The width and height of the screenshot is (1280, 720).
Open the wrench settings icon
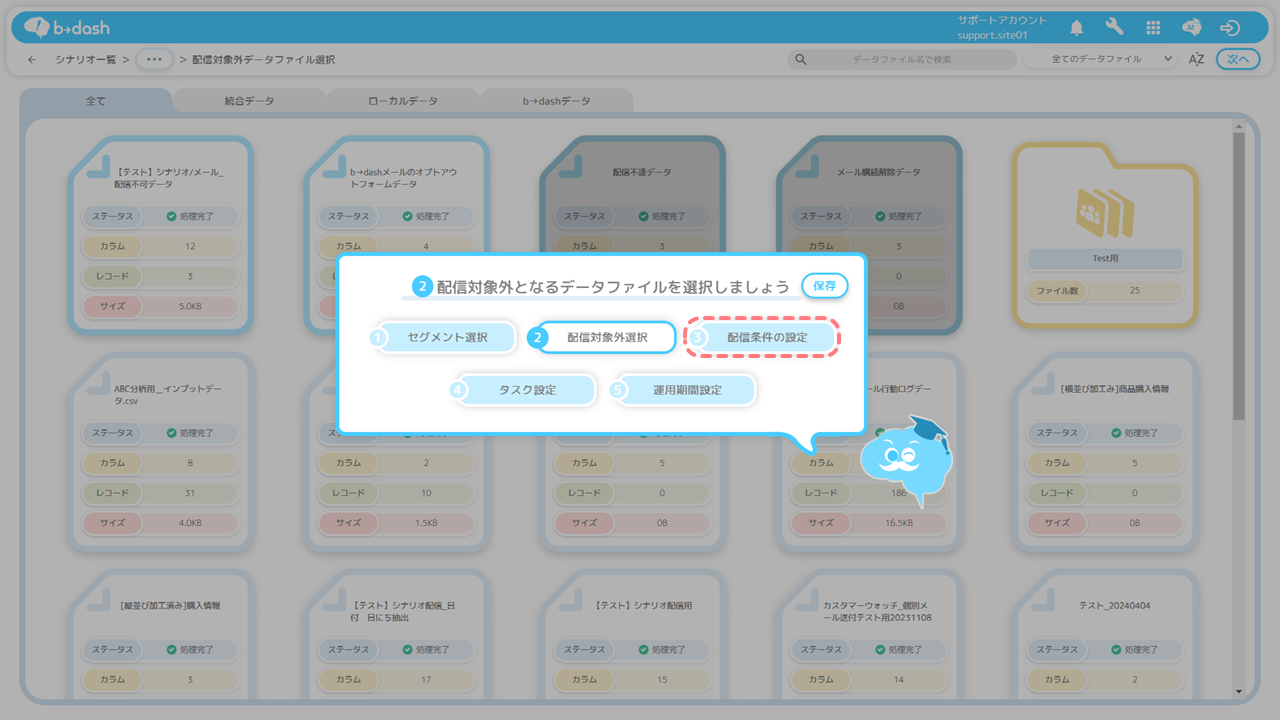1115,28
